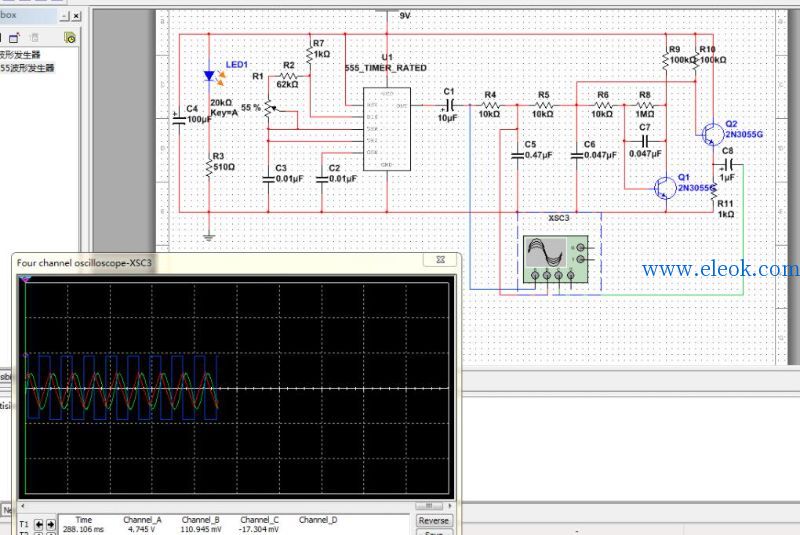
Task: Move T1 cursor right with arrow button
Action: (x=51, y=524)
